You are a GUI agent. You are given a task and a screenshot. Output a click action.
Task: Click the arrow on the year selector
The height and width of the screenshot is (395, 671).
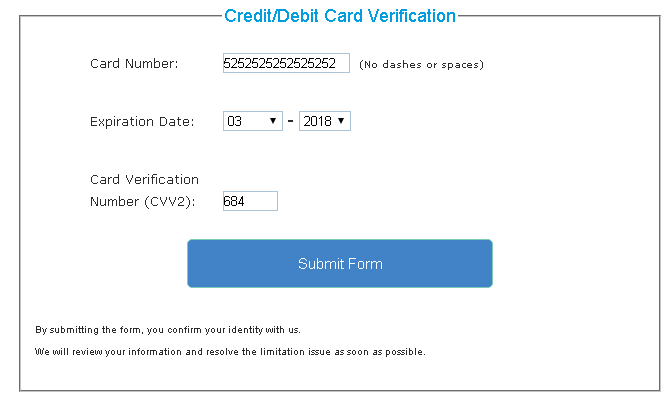pyautogui.click(x=341, y=121)
